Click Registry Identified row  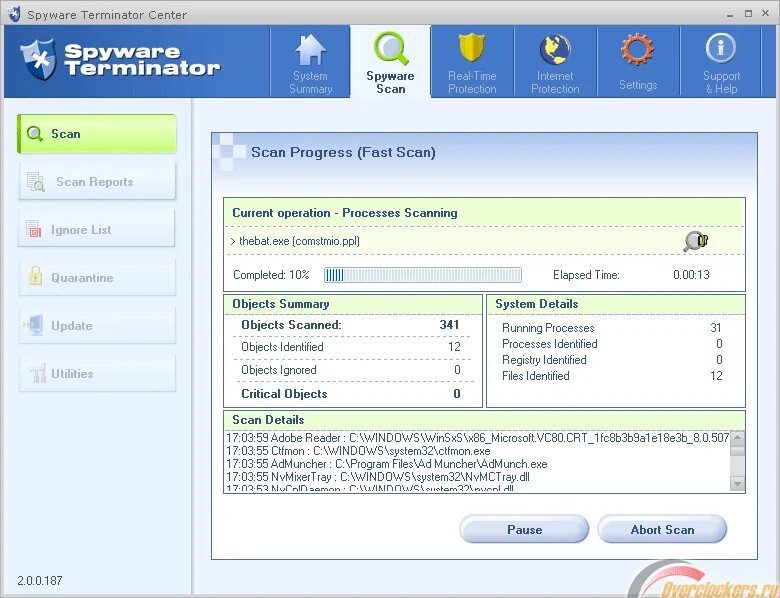(612, 360)
